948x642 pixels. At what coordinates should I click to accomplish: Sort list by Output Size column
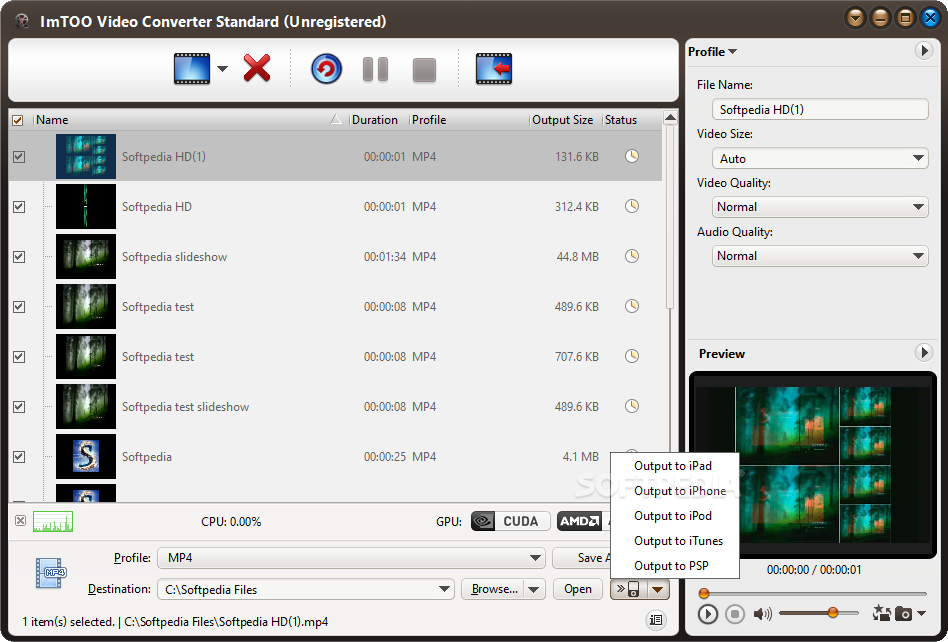pyautogui.click(x=565, y=120)
